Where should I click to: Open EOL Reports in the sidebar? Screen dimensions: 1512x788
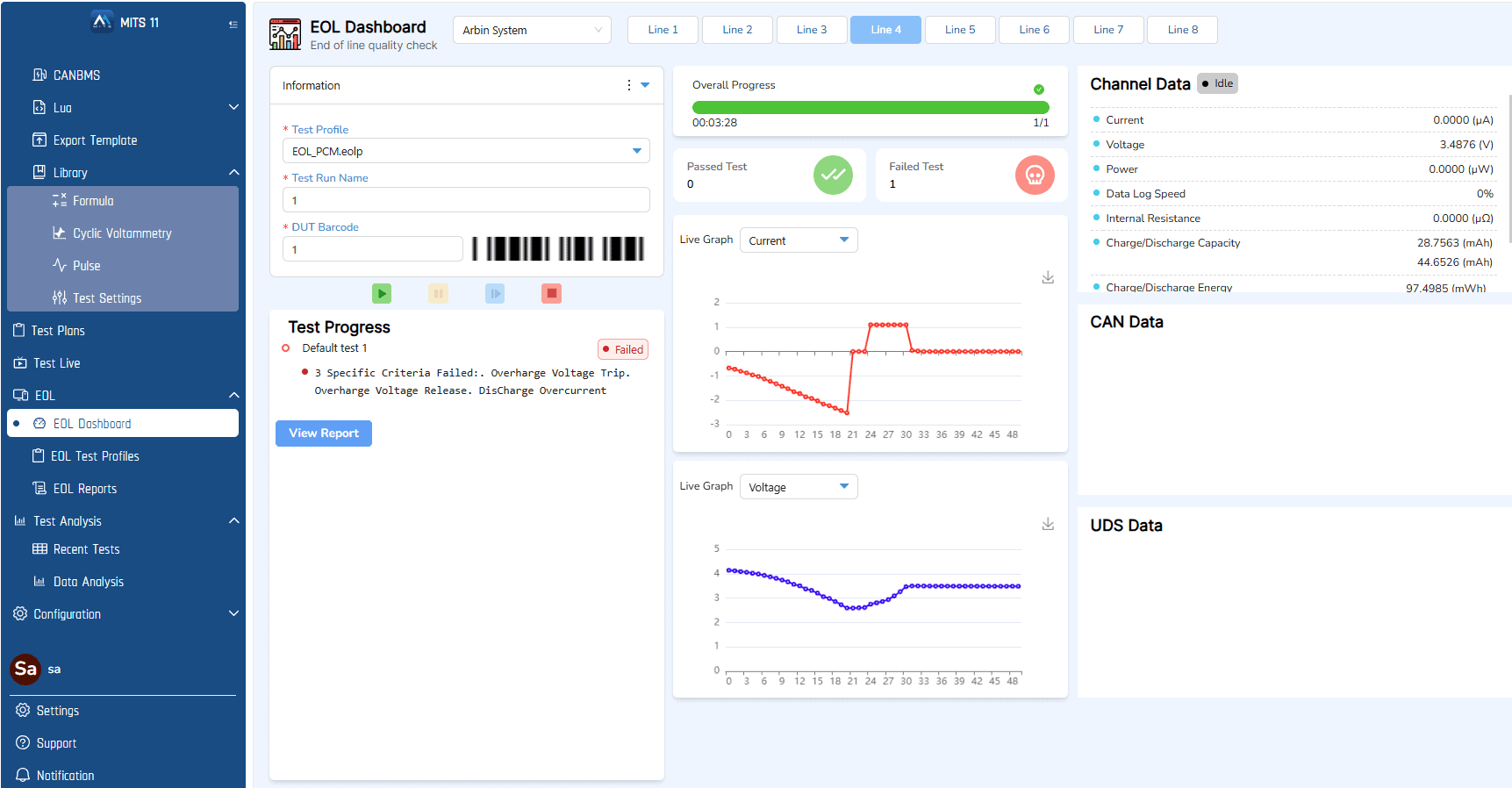[x=85, y=489]
